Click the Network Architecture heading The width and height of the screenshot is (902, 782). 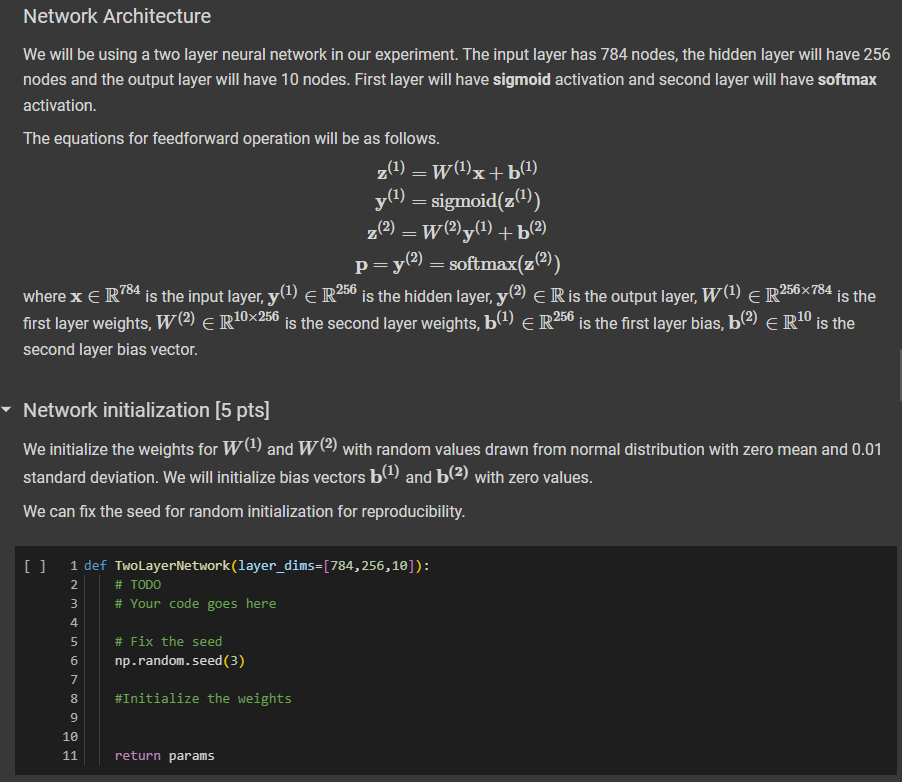point(117,16)
